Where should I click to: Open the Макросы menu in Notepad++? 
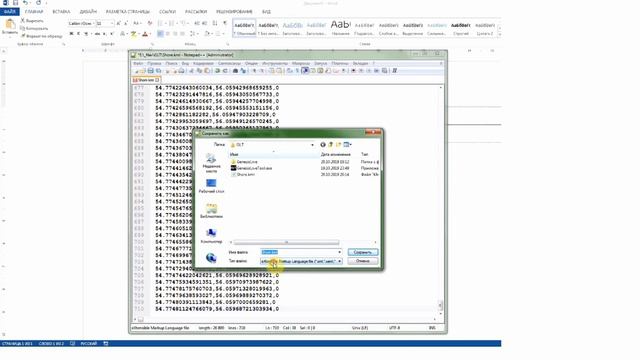tap(301, 64)
